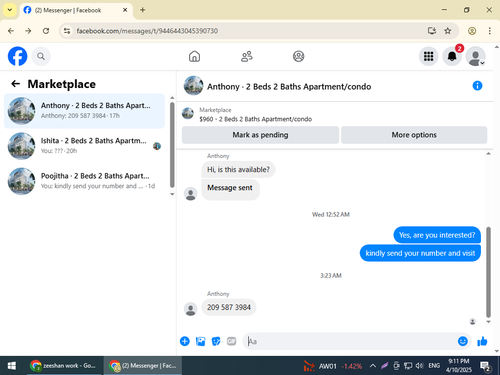Screen dimensions: 500x375
Task: Choose a GIF icon in composer
Action: point(231,341)
